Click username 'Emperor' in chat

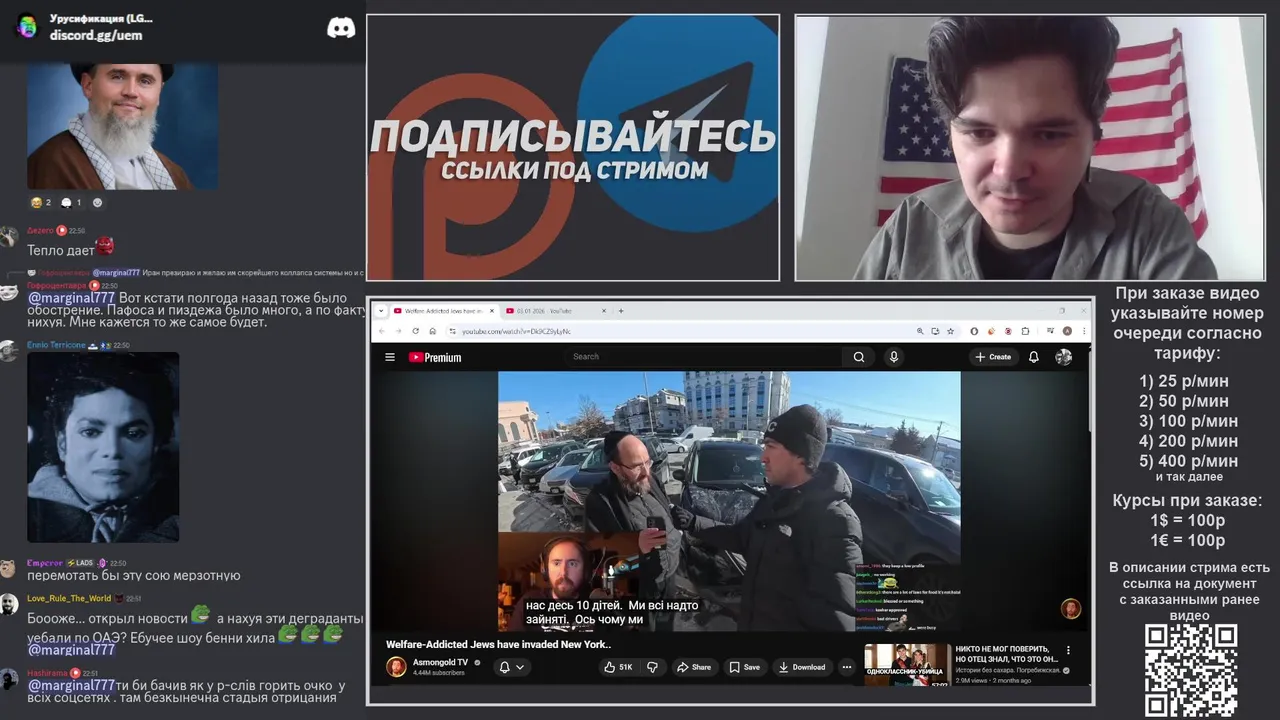point(45,563)
